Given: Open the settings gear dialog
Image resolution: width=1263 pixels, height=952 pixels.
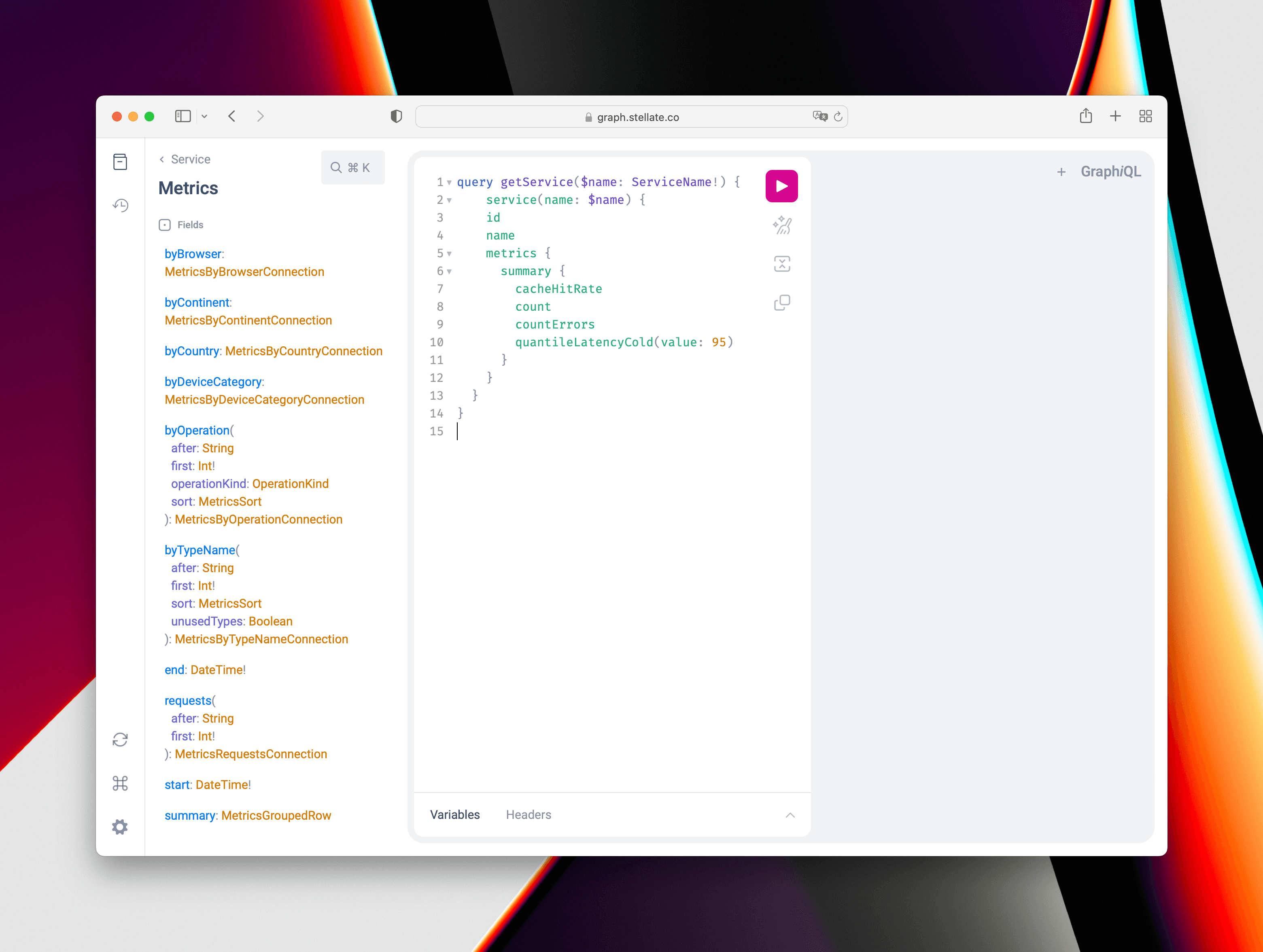Looking at the screenshot, I should point(120,827).
